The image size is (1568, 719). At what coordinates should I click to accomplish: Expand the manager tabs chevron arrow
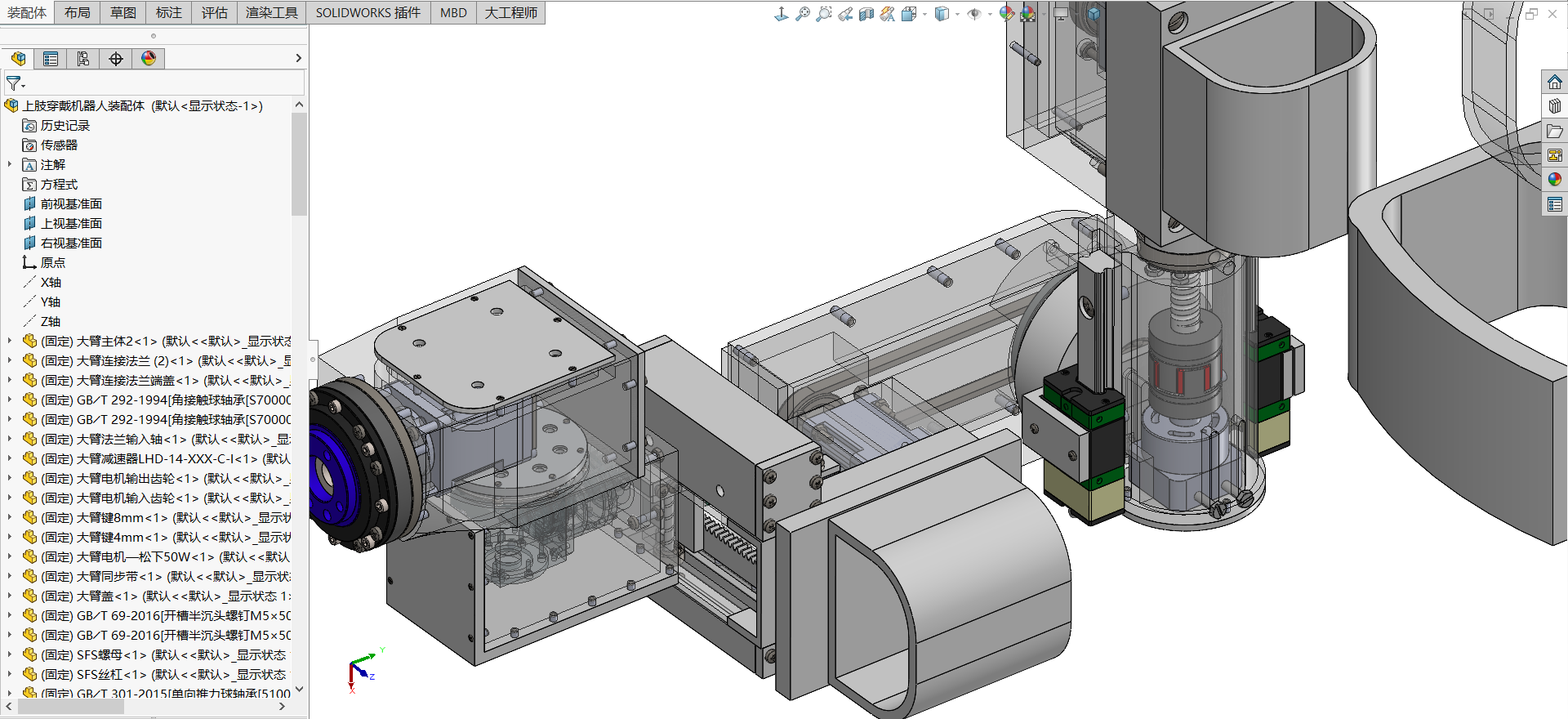pos(298,58)
